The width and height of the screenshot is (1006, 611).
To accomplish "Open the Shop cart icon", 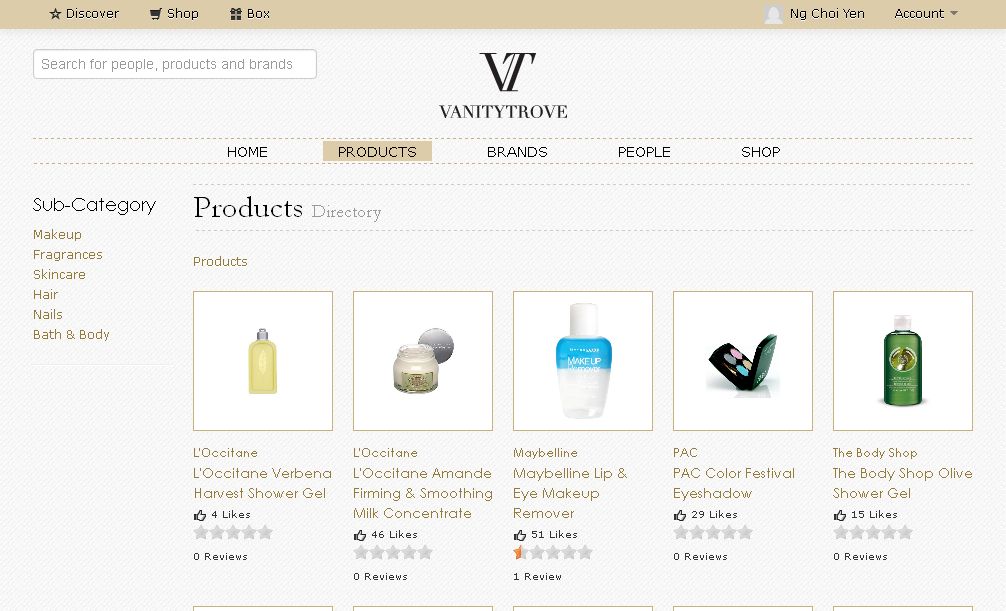I will click(x=155, y=13).
